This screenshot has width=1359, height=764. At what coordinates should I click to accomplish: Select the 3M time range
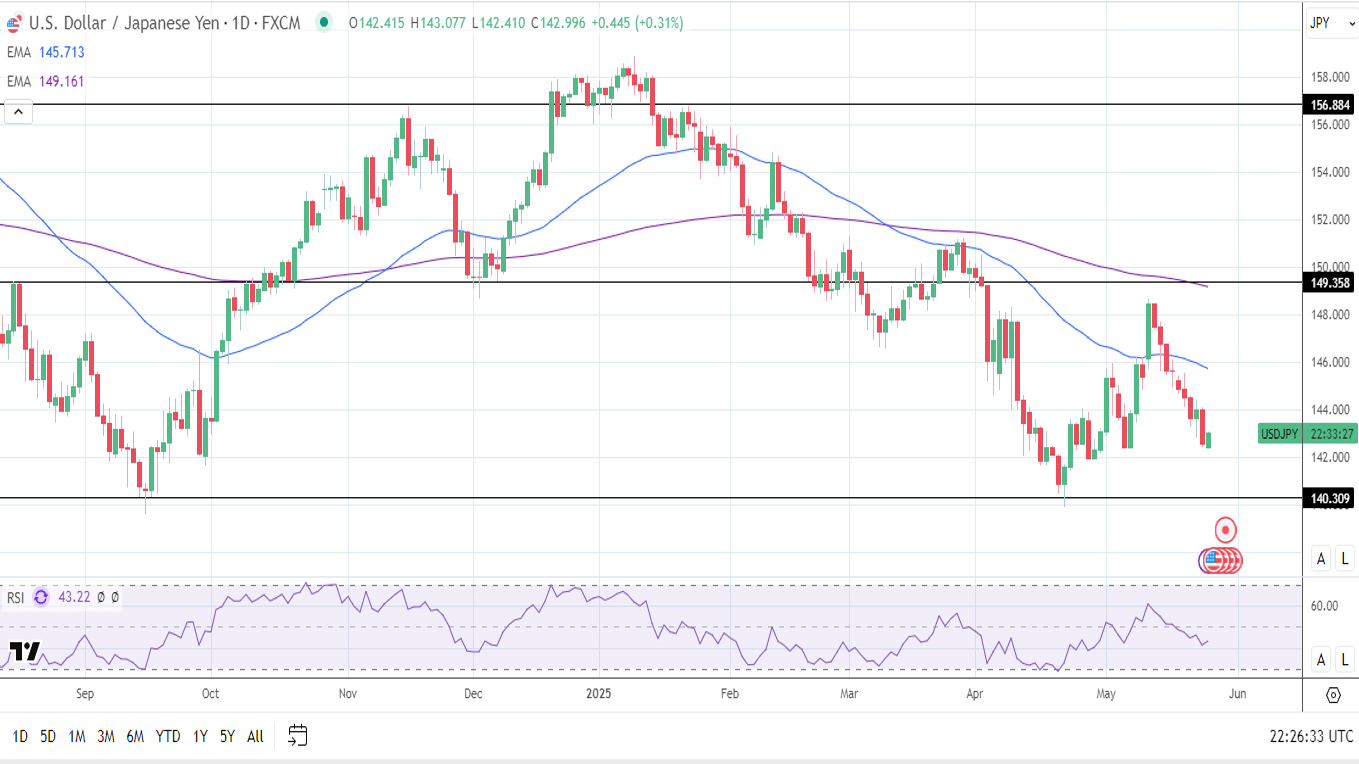coord(105,736)
